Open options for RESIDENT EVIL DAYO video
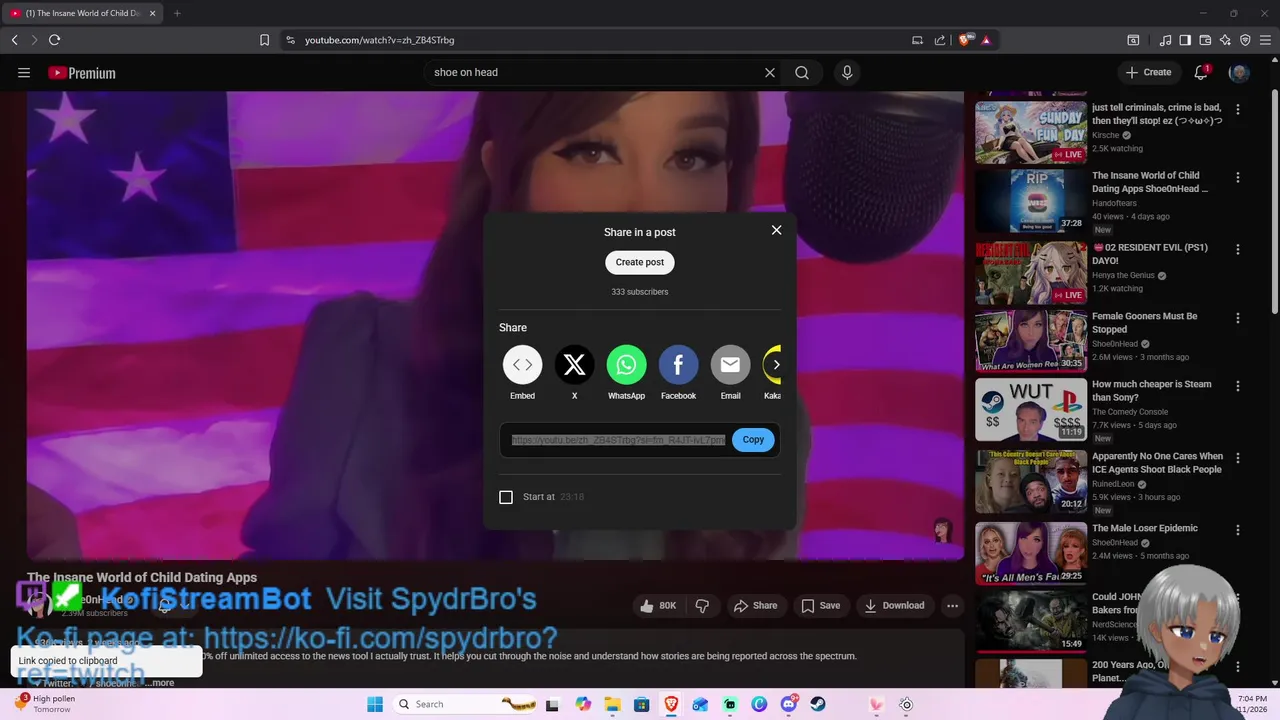The height and width of the screenshot is (720, 1280). tap(1238, 249)
